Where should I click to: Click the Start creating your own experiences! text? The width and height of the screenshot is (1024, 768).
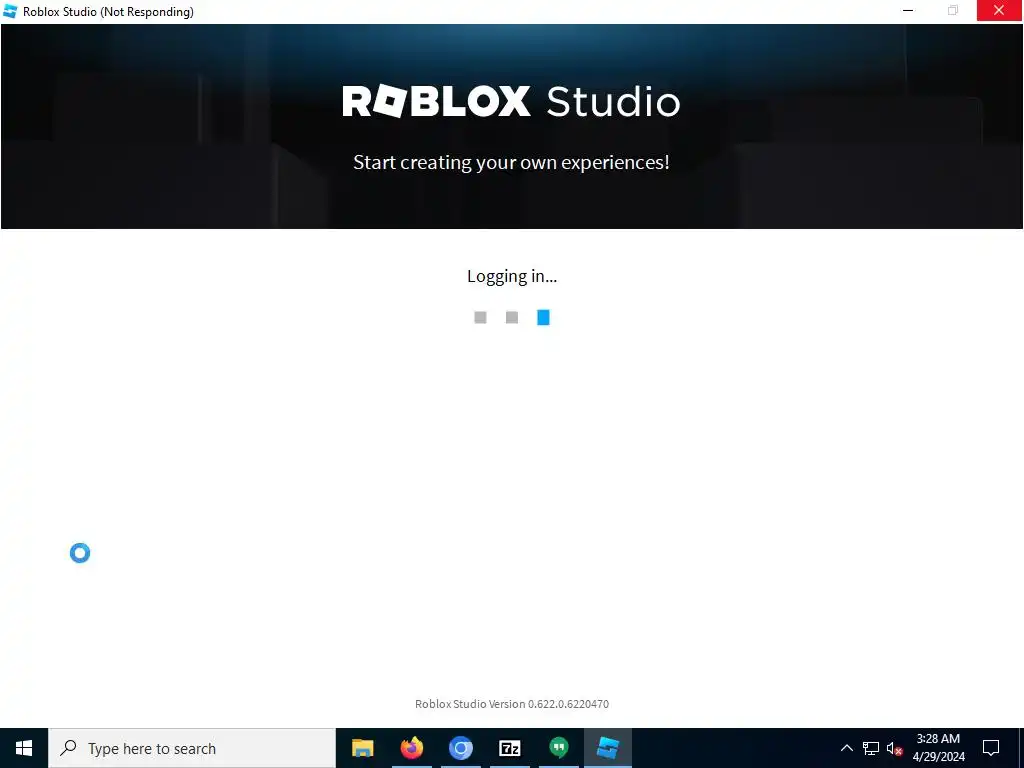click(511, 162)
